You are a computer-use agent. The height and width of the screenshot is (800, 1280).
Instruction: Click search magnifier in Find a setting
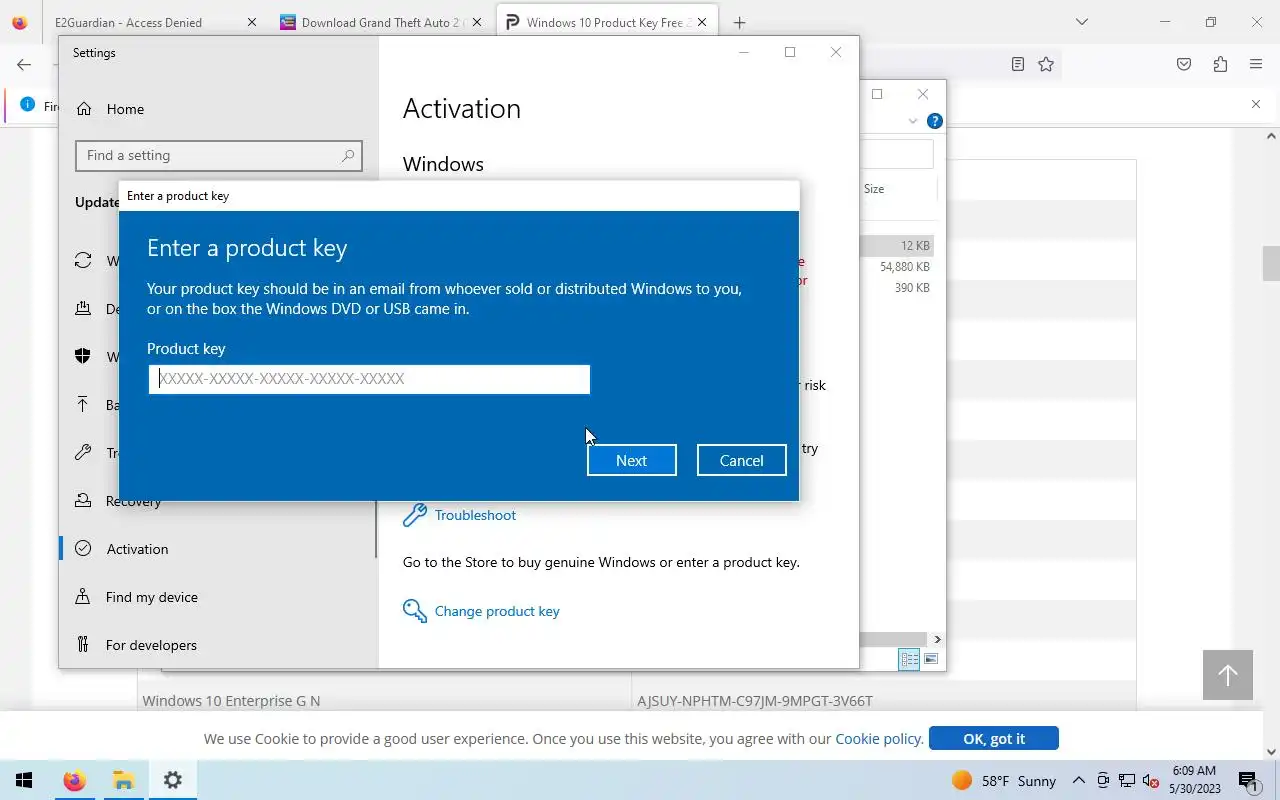click(347, 156)
